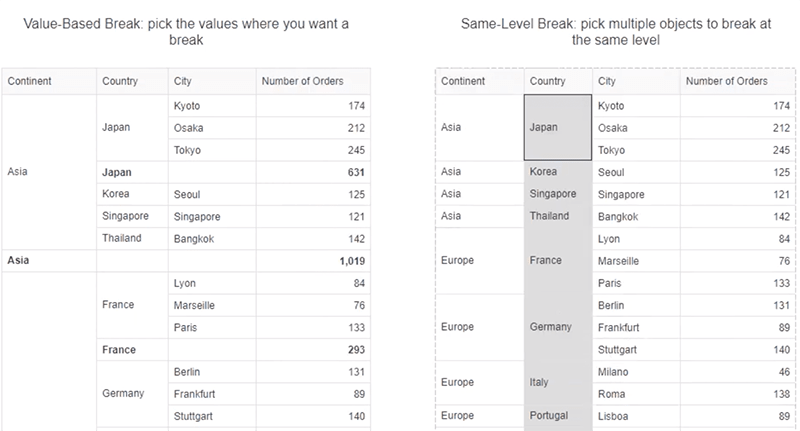800x431 pixels.
Task: Click the Thailand country cell in right table
Action: click(x=558, y=216)
